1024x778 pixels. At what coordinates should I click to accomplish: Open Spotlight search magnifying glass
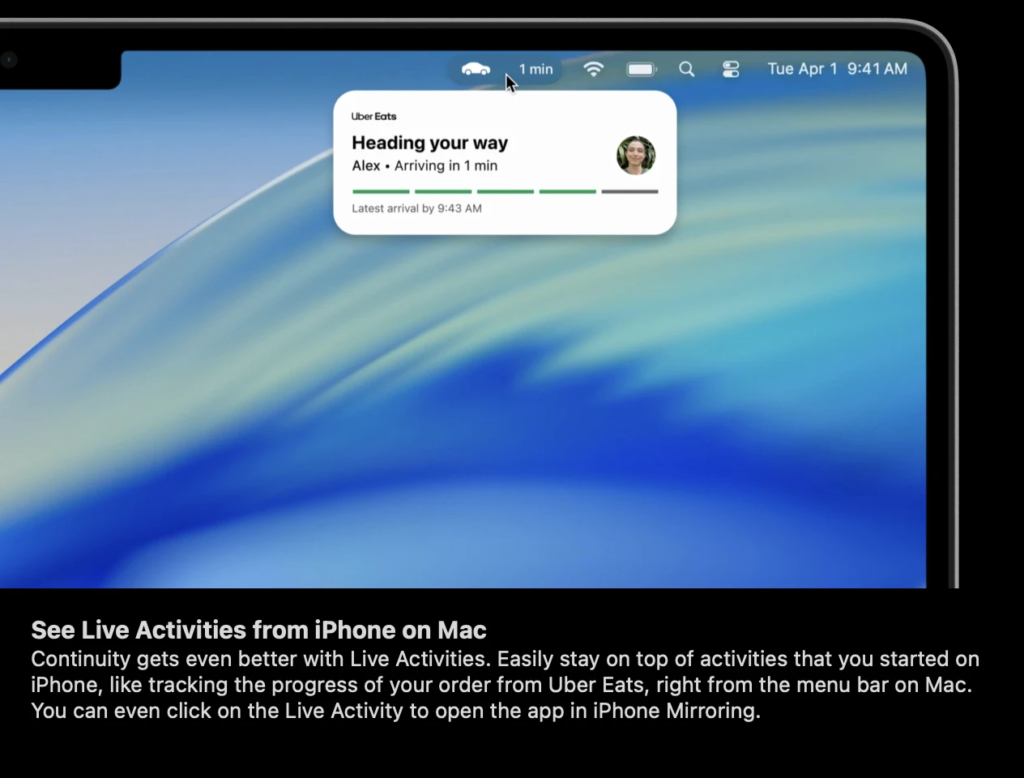686,69
